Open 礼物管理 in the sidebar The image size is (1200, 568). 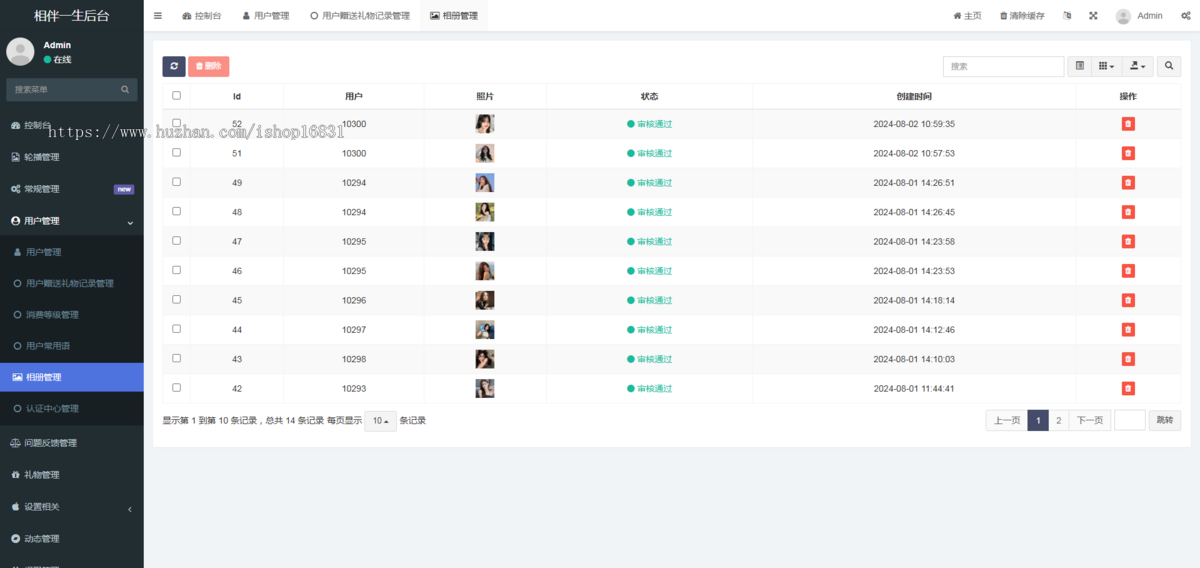click(71, 475)
